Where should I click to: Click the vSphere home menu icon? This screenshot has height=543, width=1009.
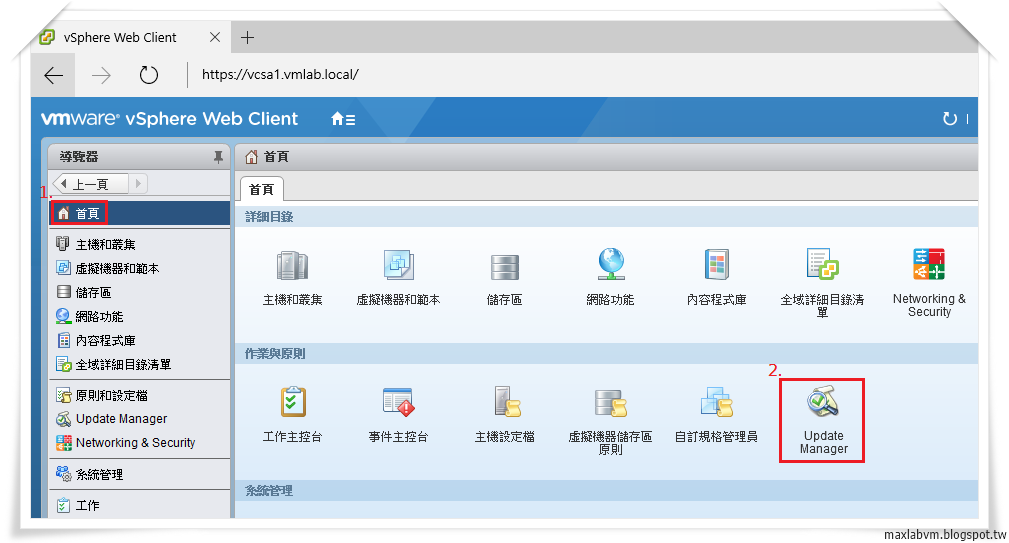[x=342, y=119]
